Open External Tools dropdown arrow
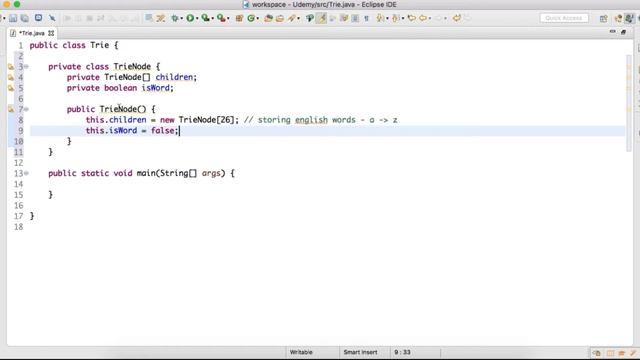This screenshot has height=360, width=640. click(228, 18)
